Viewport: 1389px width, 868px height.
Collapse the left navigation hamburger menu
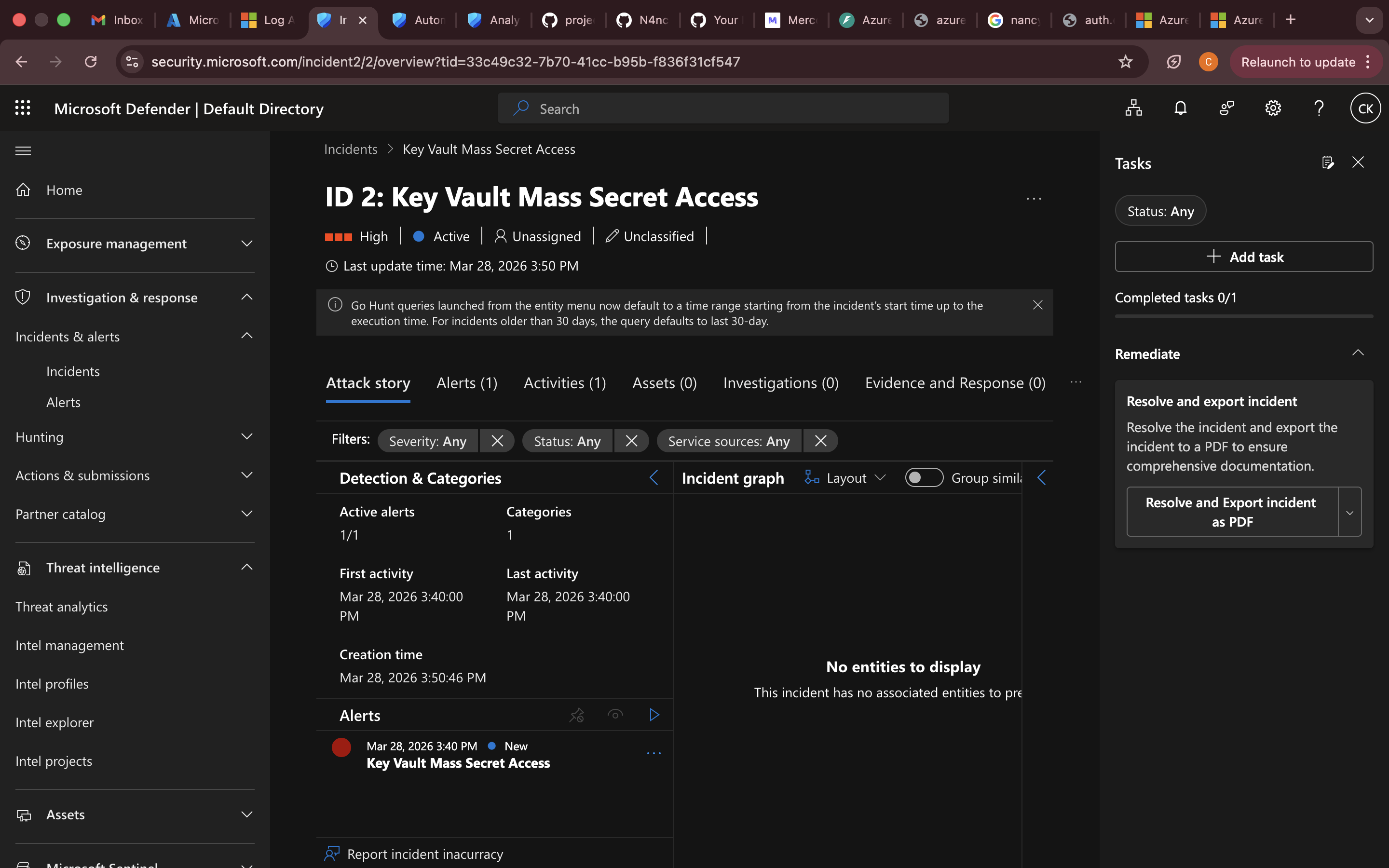tap(23, 151)
